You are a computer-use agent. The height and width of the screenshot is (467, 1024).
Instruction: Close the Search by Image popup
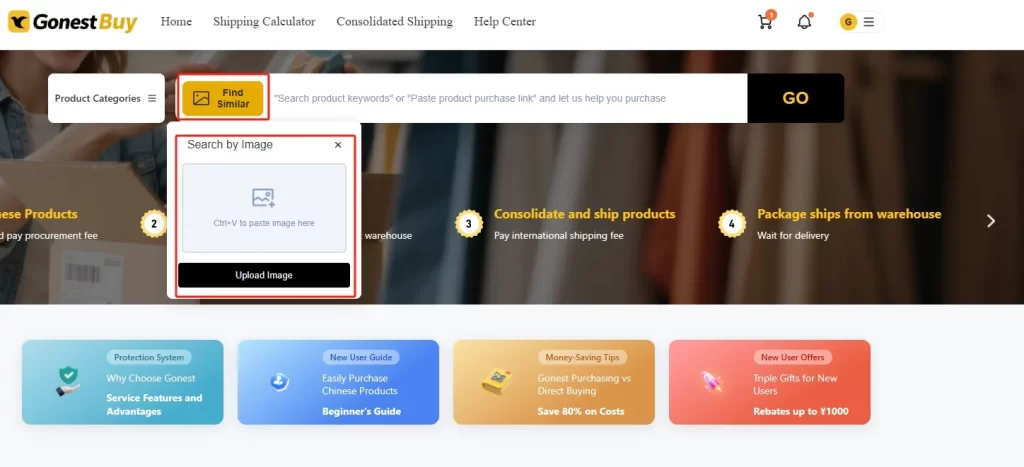coord(338,145)
